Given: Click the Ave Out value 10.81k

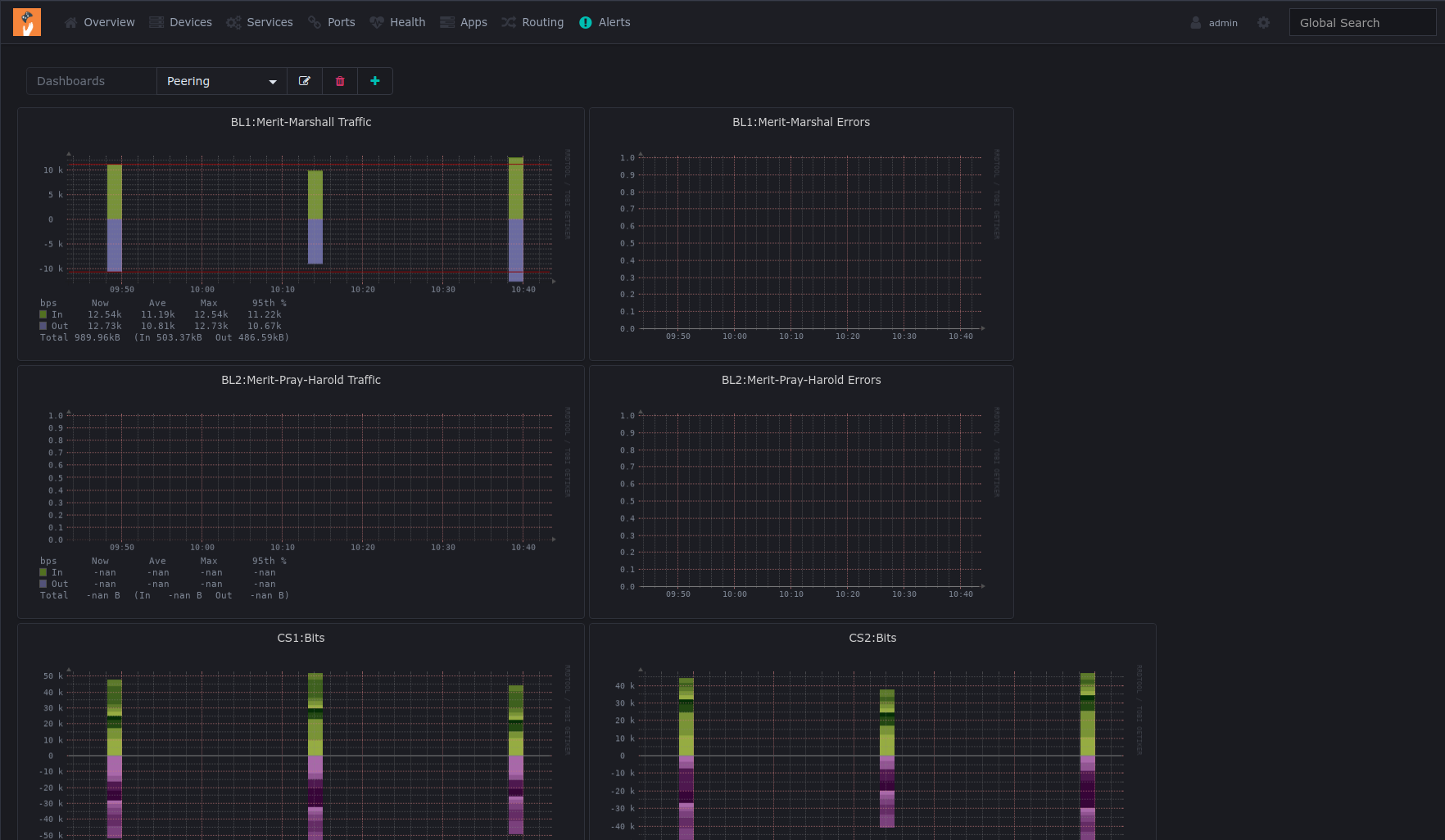Looking at the screenshot, I should (158, 326).
